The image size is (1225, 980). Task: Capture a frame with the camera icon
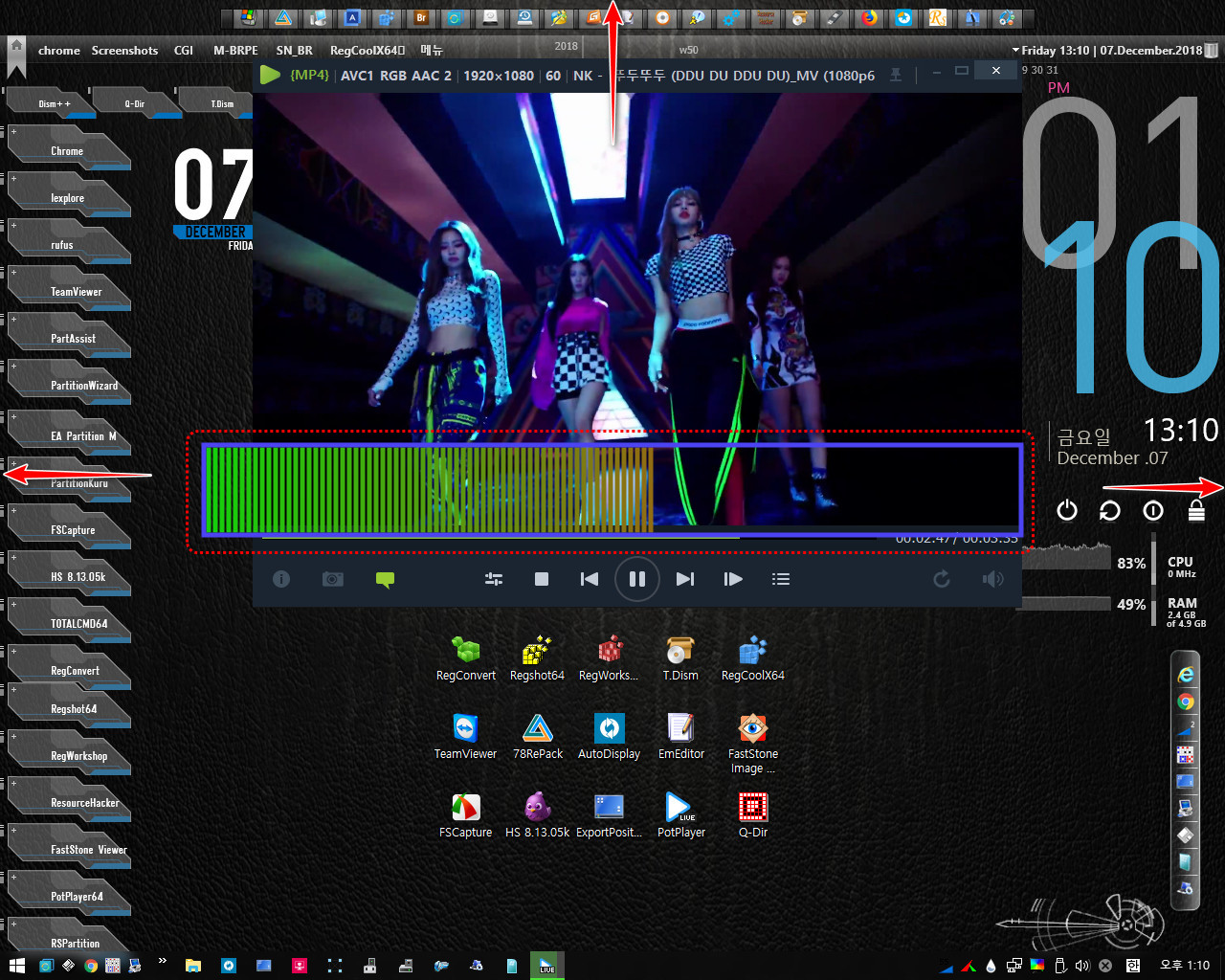(333, 579)
